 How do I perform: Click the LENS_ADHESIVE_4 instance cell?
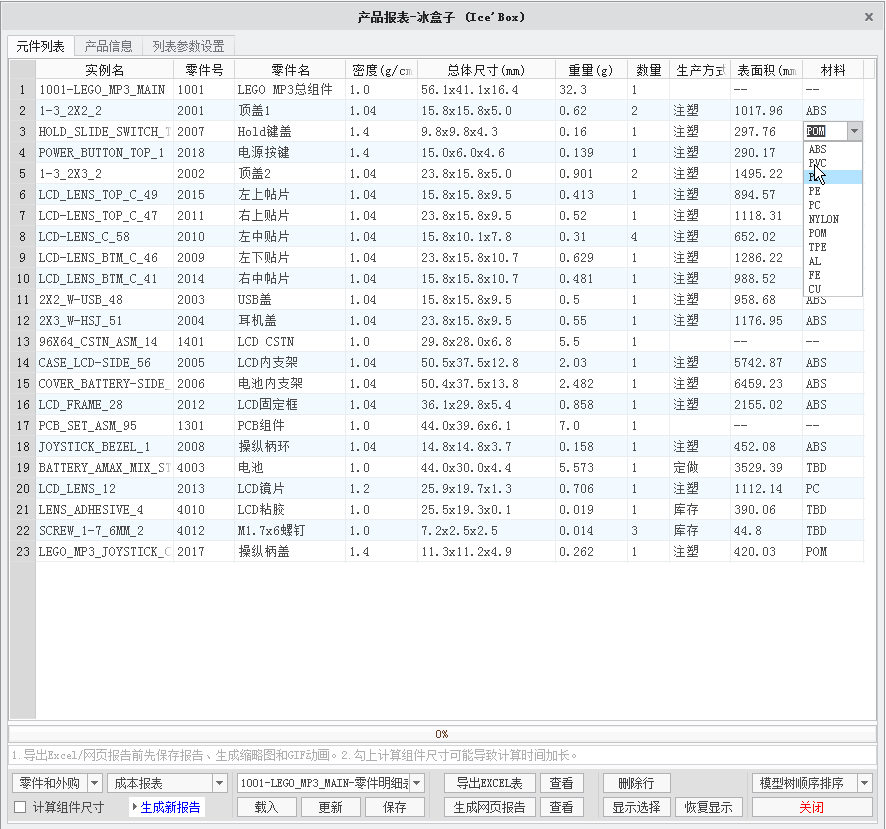click(105, 510)
